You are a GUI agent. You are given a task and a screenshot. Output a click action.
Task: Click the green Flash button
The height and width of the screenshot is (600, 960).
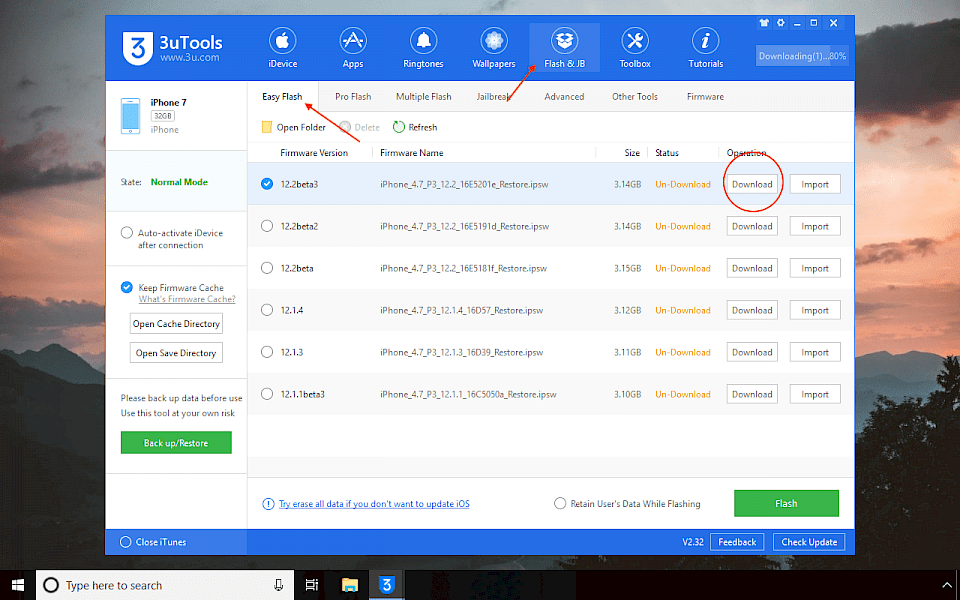786,503
